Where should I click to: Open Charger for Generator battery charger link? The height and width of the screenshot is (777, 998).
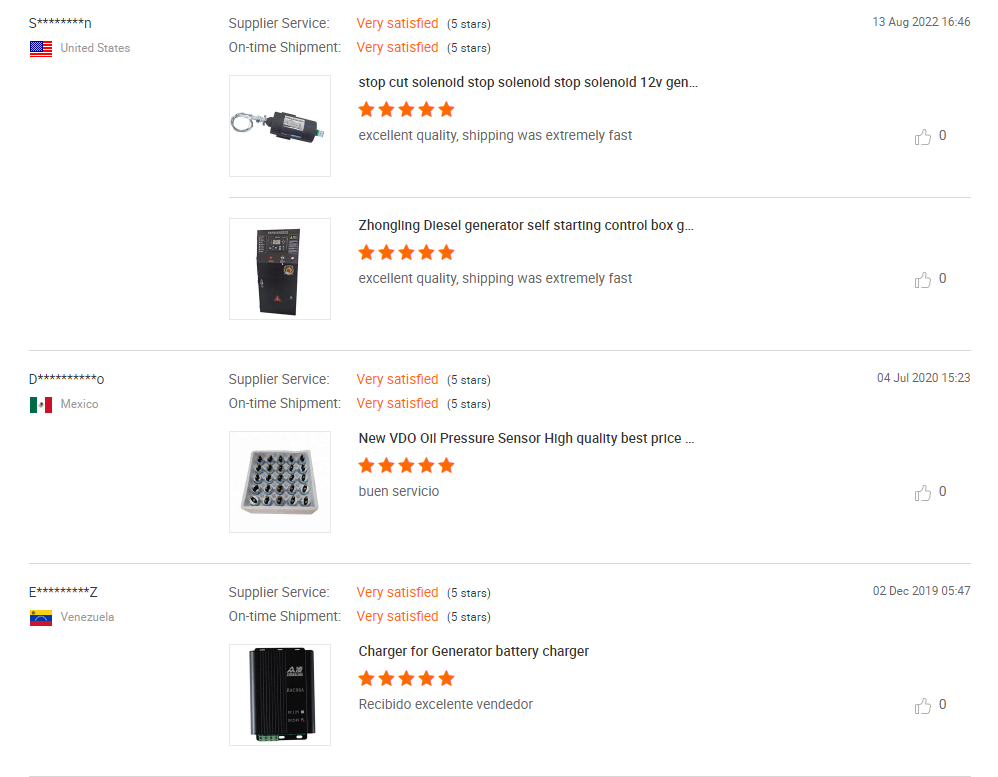coord(474,652)
